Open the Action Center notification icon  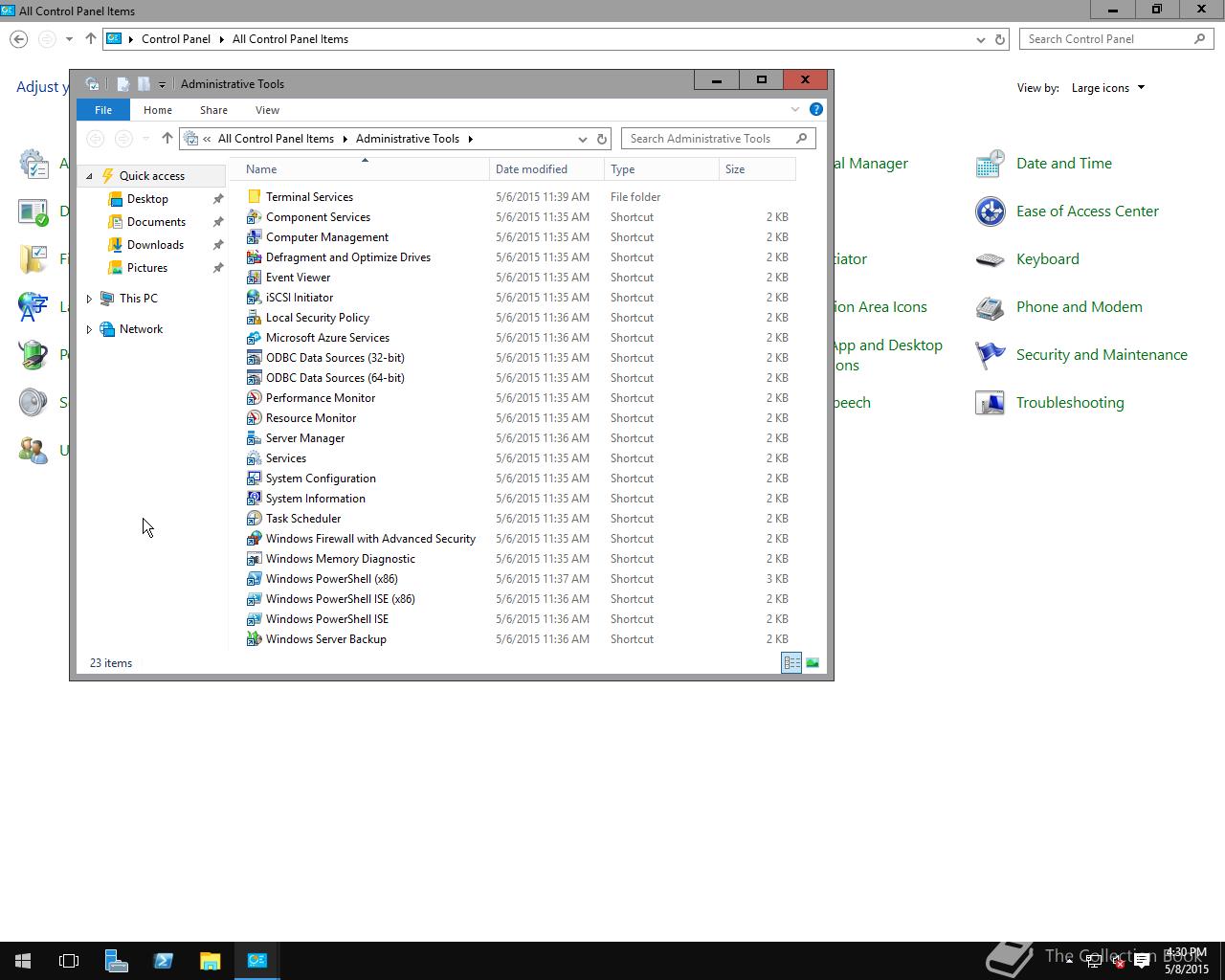click(1142, 962)
